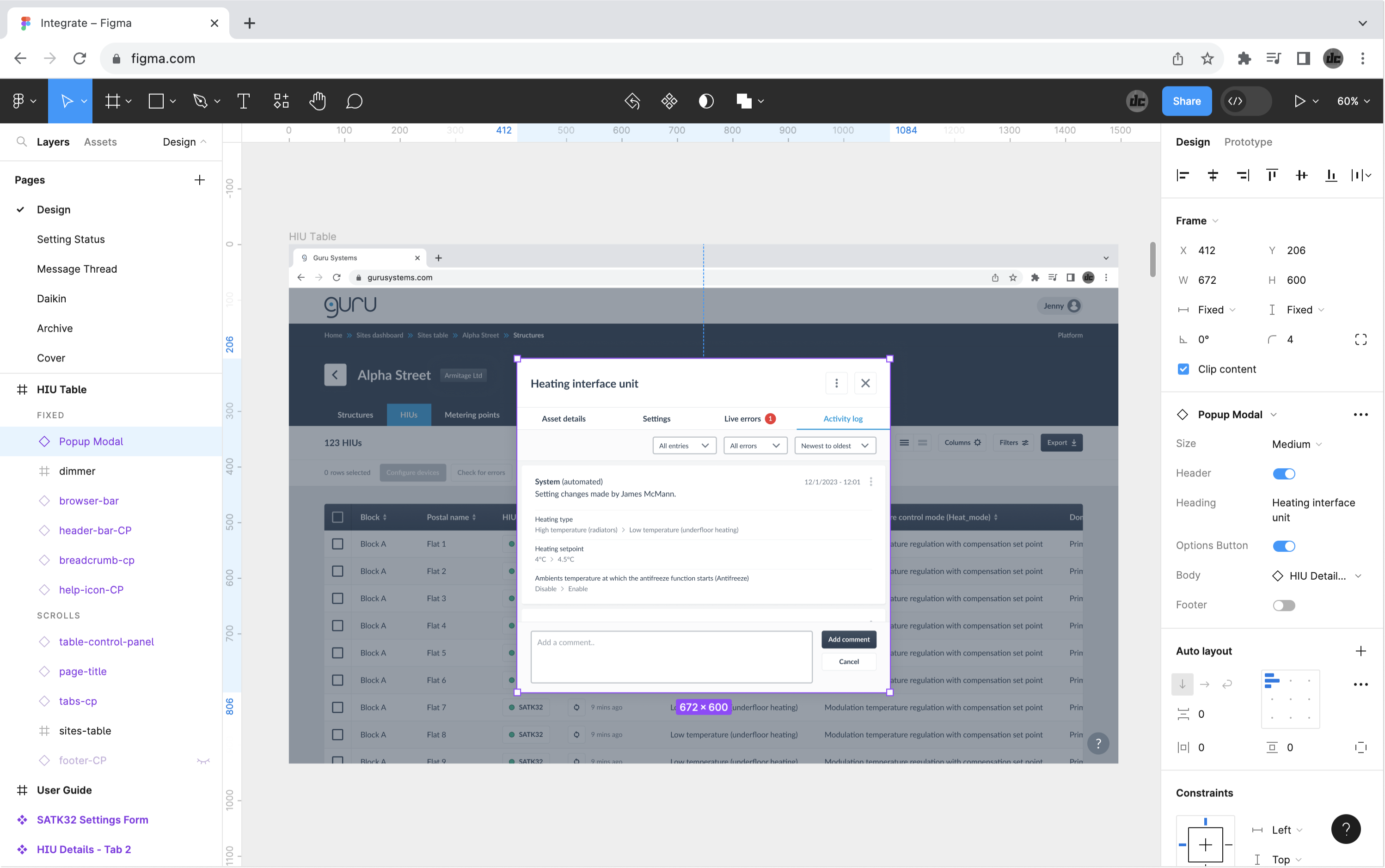Image resolution: width=1385 pixels, height=868 pixels.
Task: Switch to the Prototype tab
Action: (x=1247, y=141)
